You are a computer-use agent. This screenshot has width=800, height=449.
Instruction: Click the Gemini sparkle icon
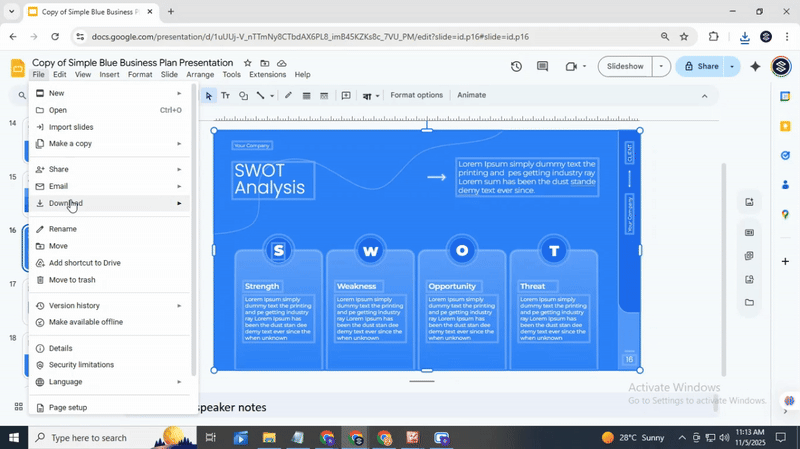point(756,67)
